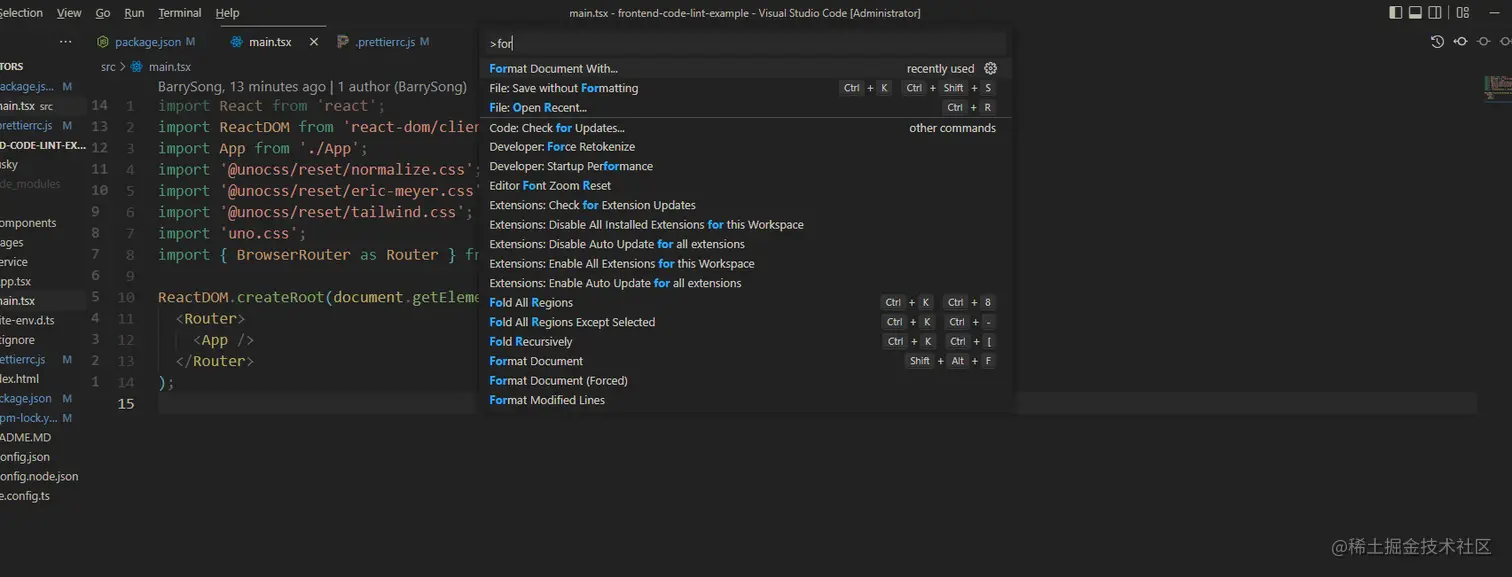The height and width of the screenshot is (577, 1512).
Task: Select Fold All Regions Except Selected
Action: point(745,322)
